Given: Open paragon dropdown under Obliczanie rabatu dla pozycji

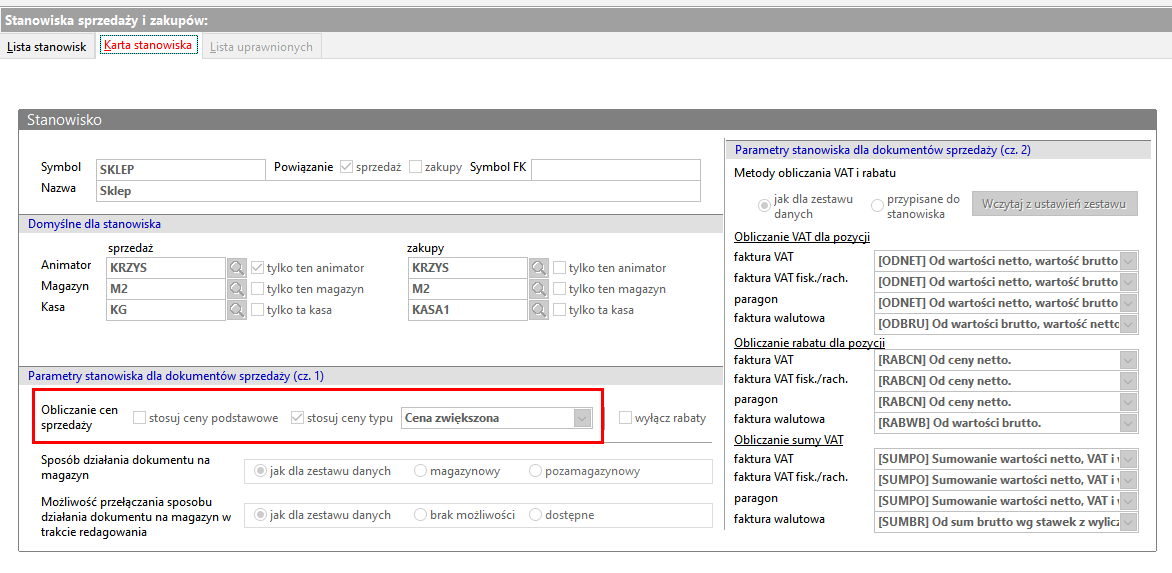Looking at the screenshot, I should click(1129, 402).
